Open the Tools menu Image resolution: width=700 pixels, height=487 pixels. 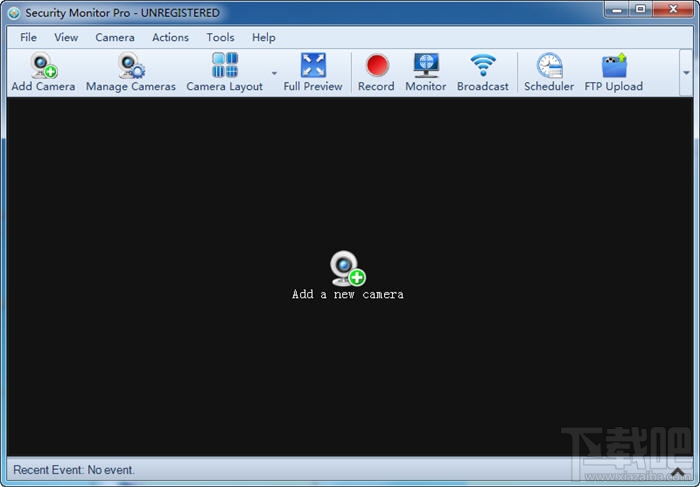(x=220, y=37)
